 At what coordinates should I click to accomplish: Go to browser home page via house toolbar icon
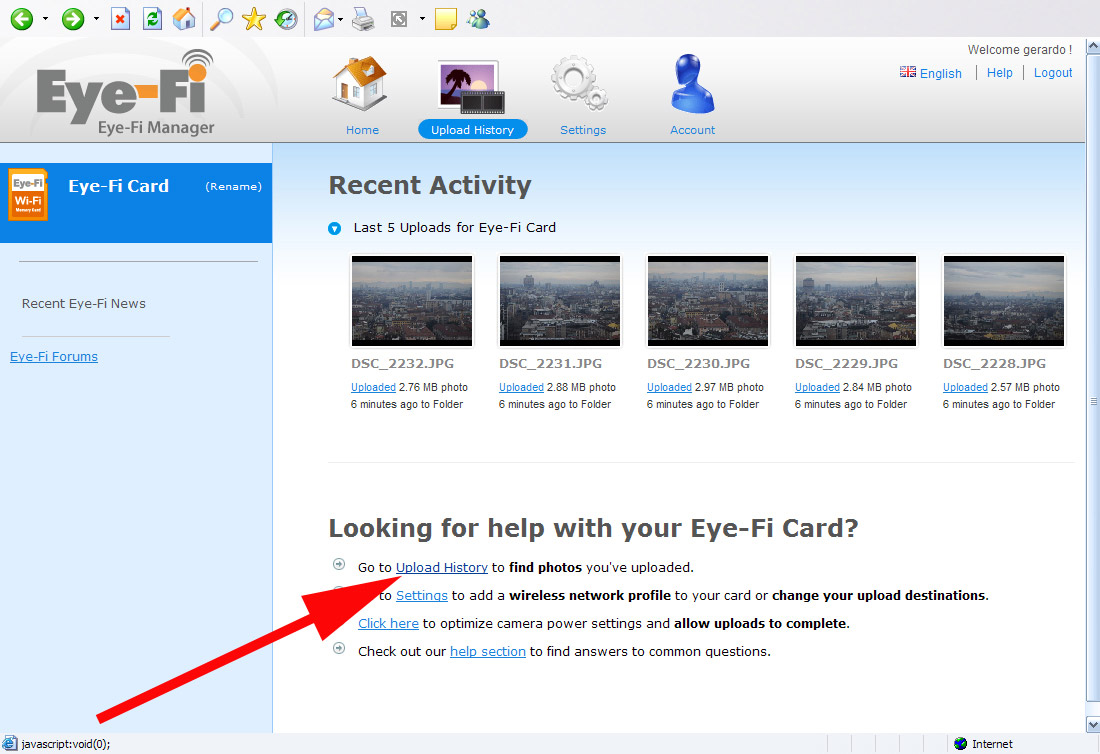184,19
